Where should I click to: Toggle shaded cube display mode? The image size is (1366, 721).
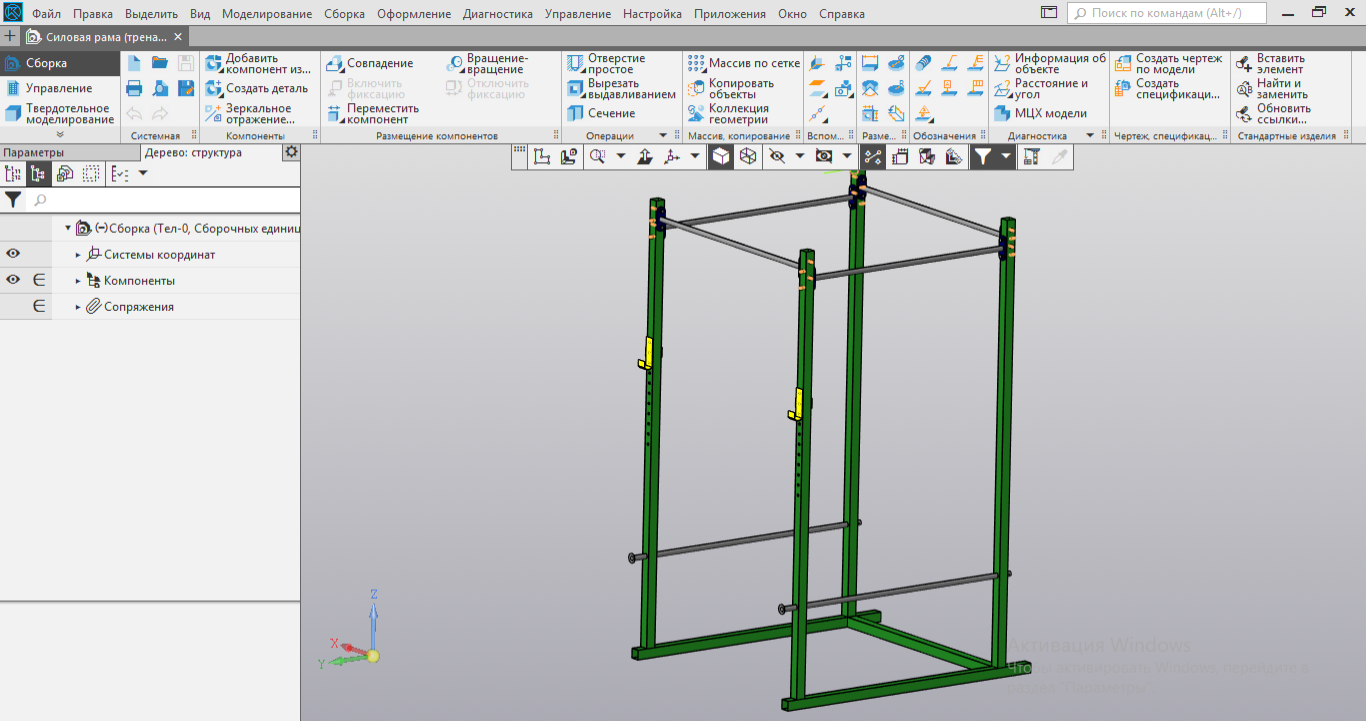coord(721,156)
